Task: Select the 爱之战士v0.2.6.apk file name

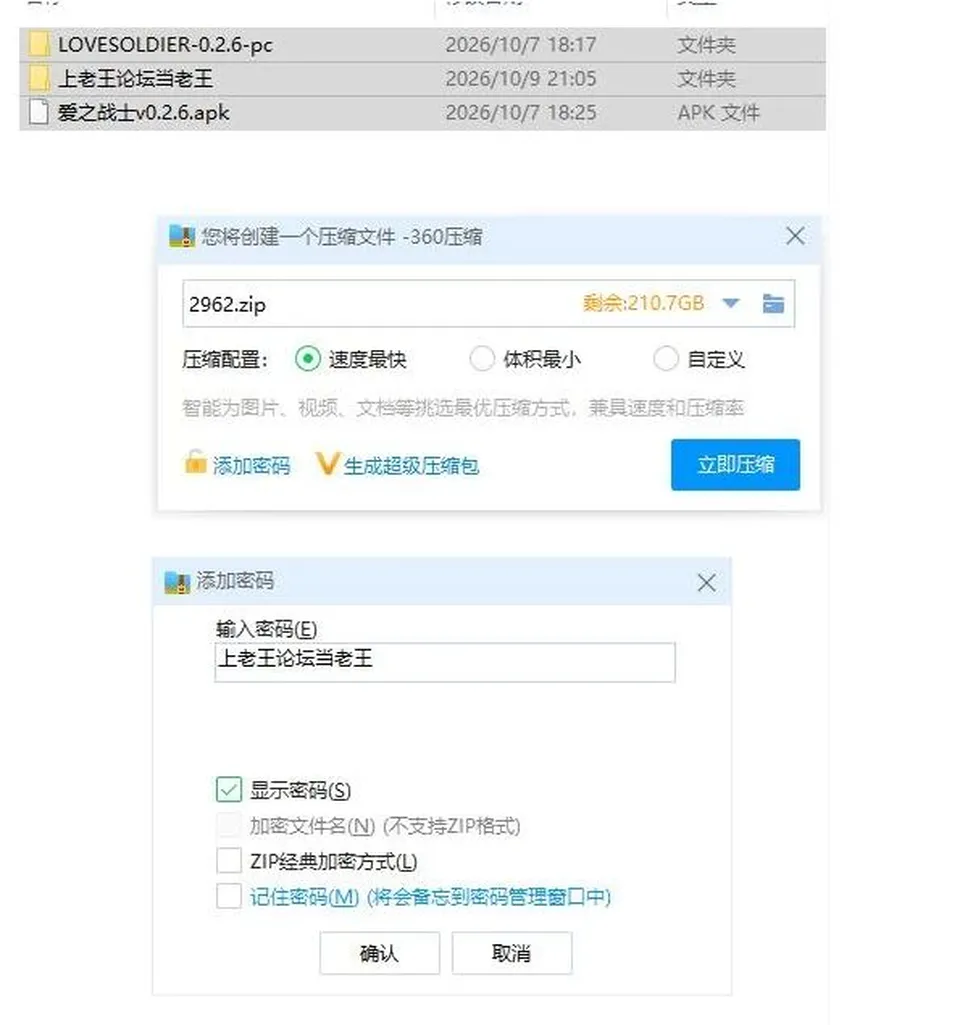Action: tap(144, 113)
